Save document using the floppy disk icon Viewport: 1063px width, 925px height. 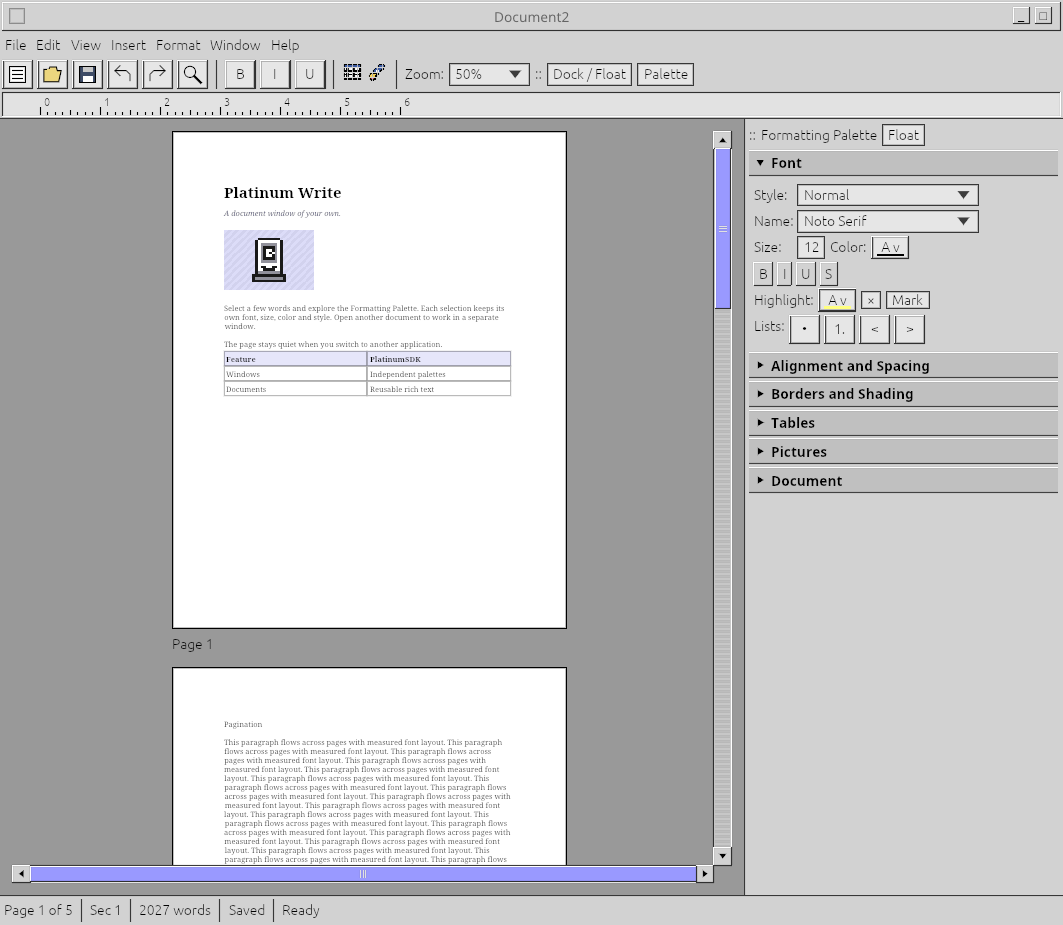tap(87, 75)
